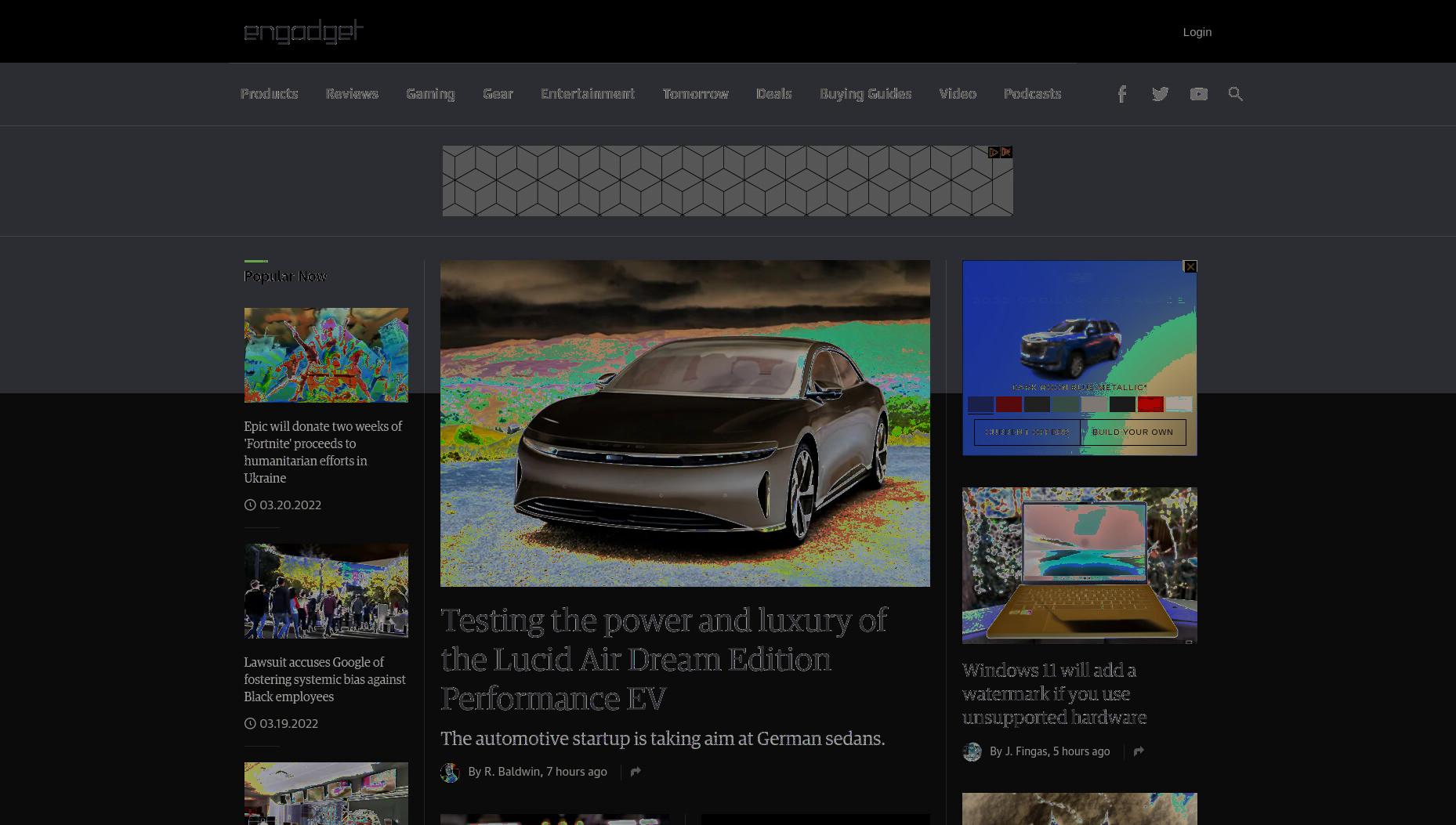Open the Windows 11 watermark headline
1456x825 pixels.
1054,693
